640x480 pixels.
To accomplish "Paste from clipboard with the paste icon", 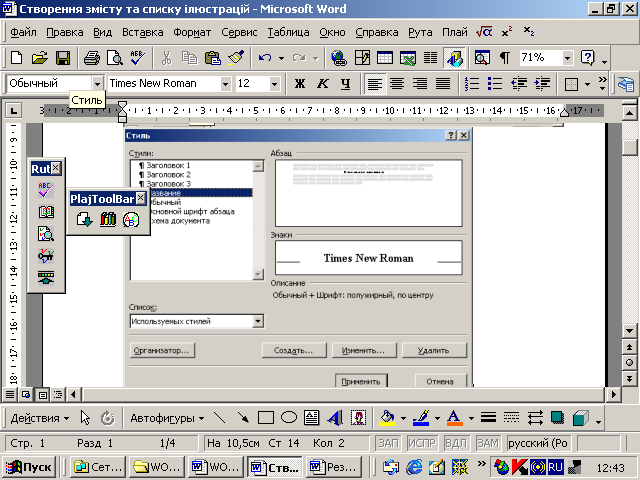I will point(213,58).
